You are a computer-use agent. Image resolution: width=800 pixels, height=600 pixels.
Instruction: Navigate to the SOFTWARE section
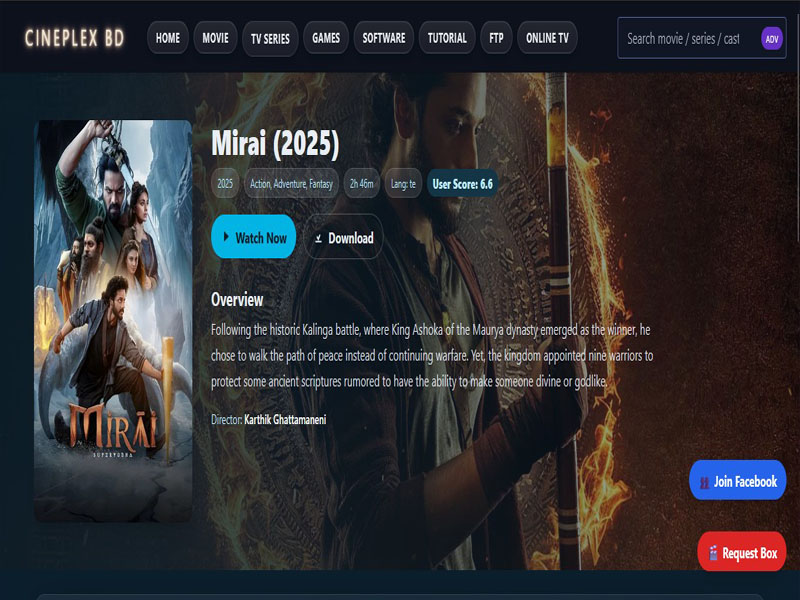coord(384,38)
